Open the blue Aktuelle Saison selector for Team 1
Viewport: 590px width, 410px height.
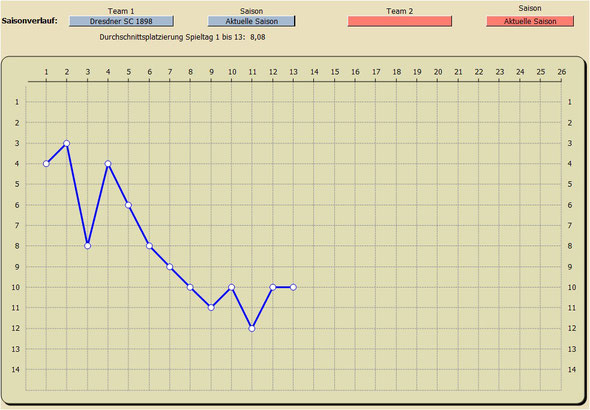(251, 21)
